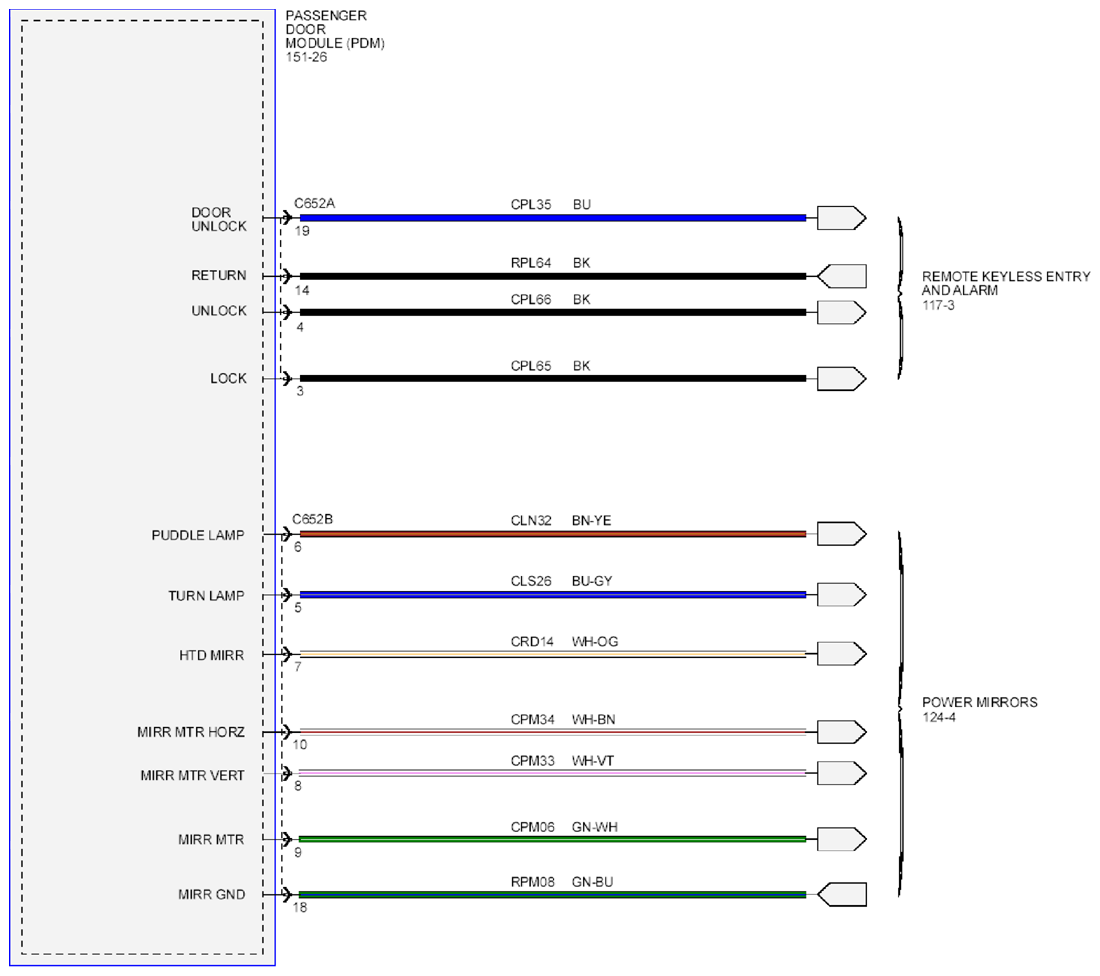Open the Power Mirrors 124-4 reference
The width and height of the screenshot is (1100, 976).
click(x=979, y=709)
